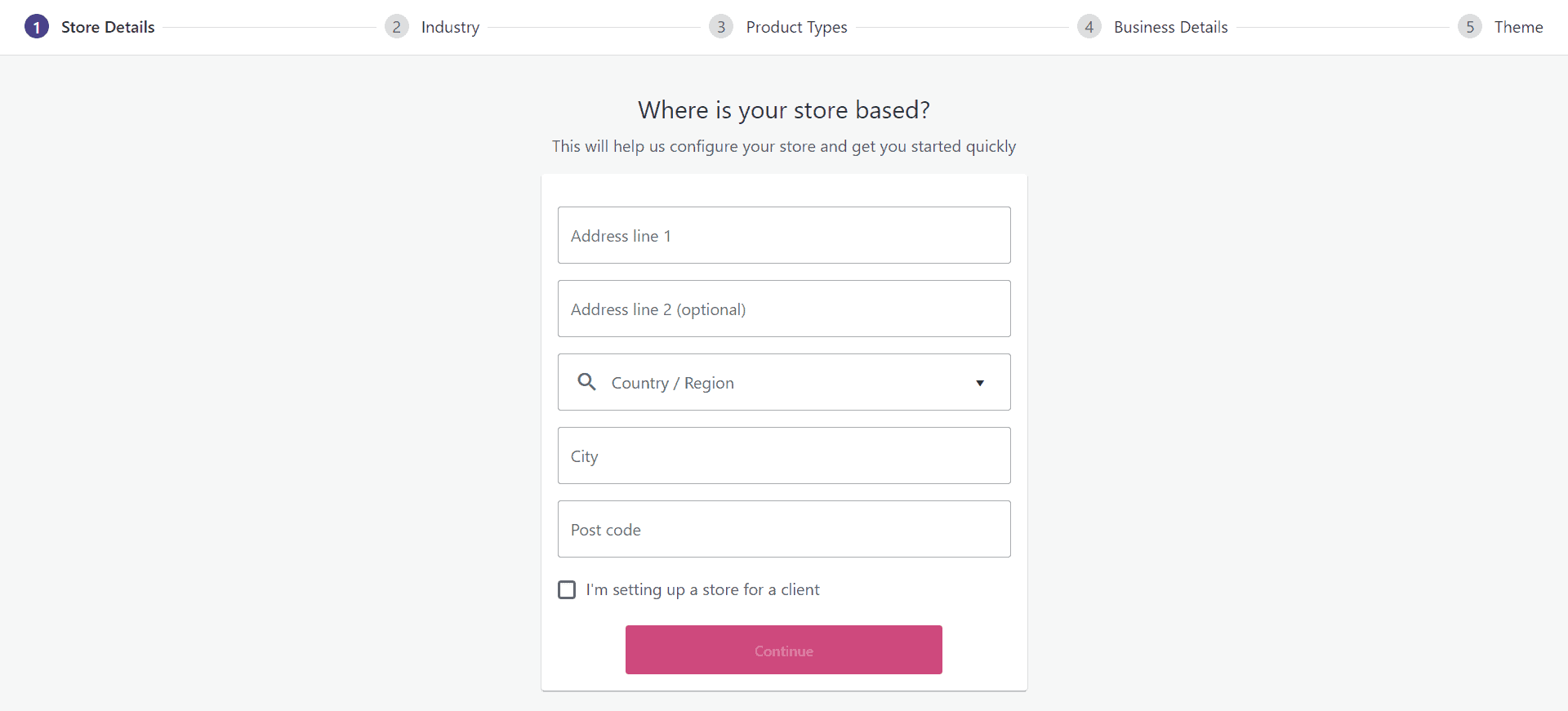Click the Post code field
The height and width of the screenshot is (711, 1568).
coord(784,529)
